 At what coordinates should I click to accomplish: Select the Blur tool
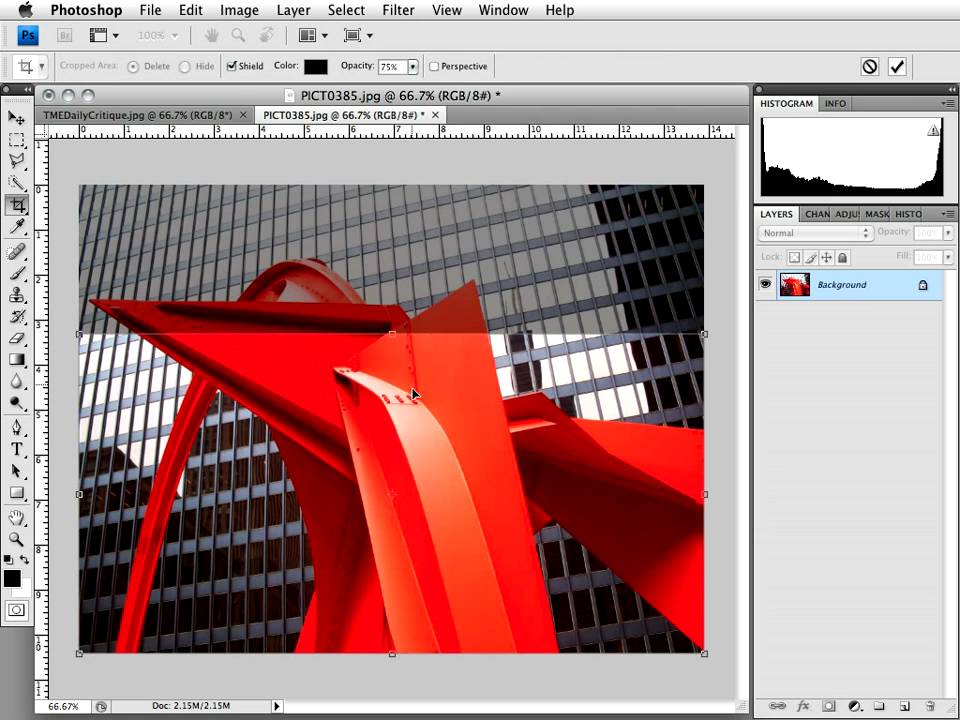click(x=17, y=381)
